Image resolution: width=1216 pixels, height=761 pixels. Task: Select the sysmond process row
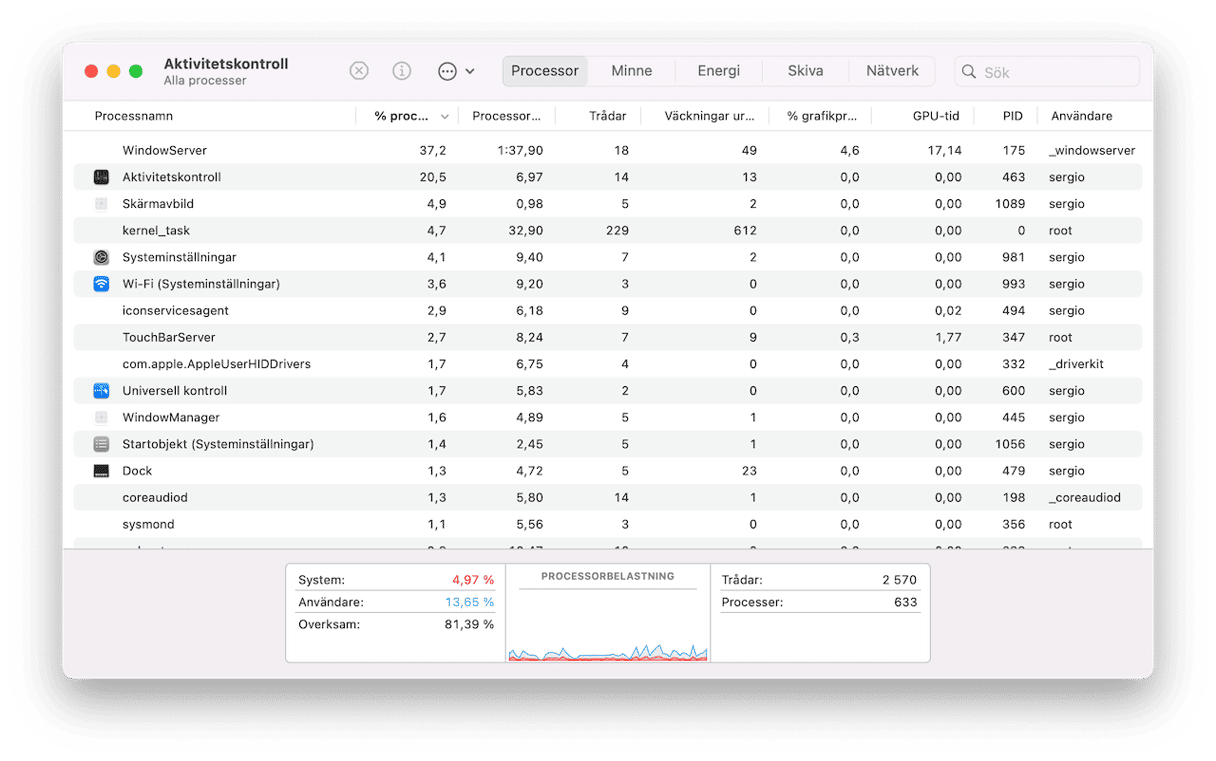[608, 524]
